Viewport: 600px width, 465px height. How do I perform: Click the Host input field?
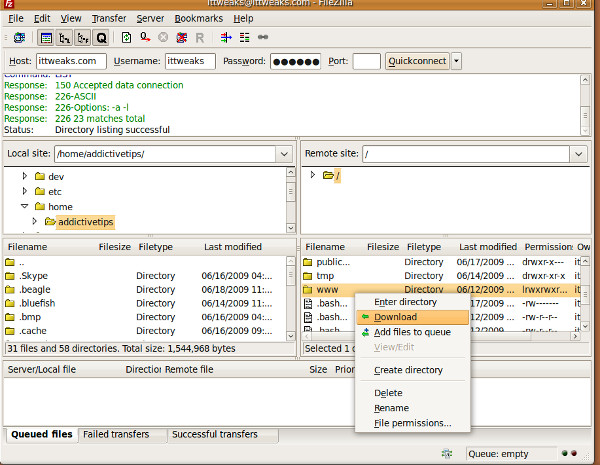(71, 61)
